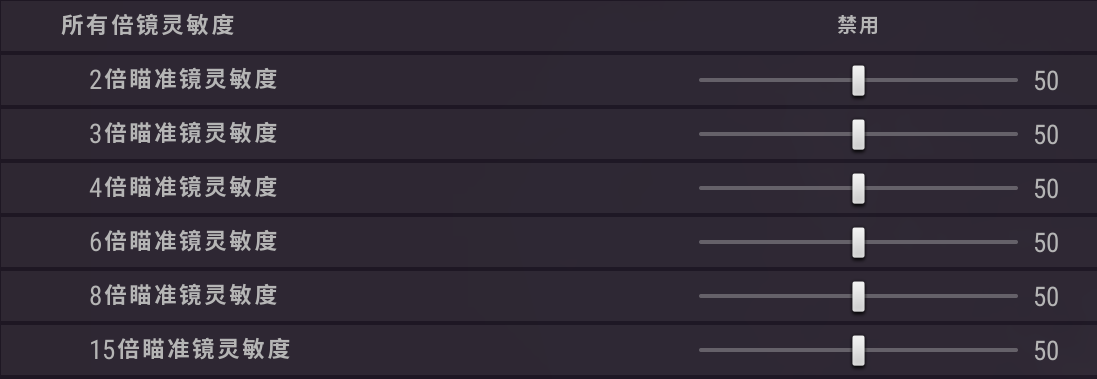1097x379 pixels.
Task: Select the value 50 beside 8倍瞄准镜灵敏度
Action: coord(1046,297)
